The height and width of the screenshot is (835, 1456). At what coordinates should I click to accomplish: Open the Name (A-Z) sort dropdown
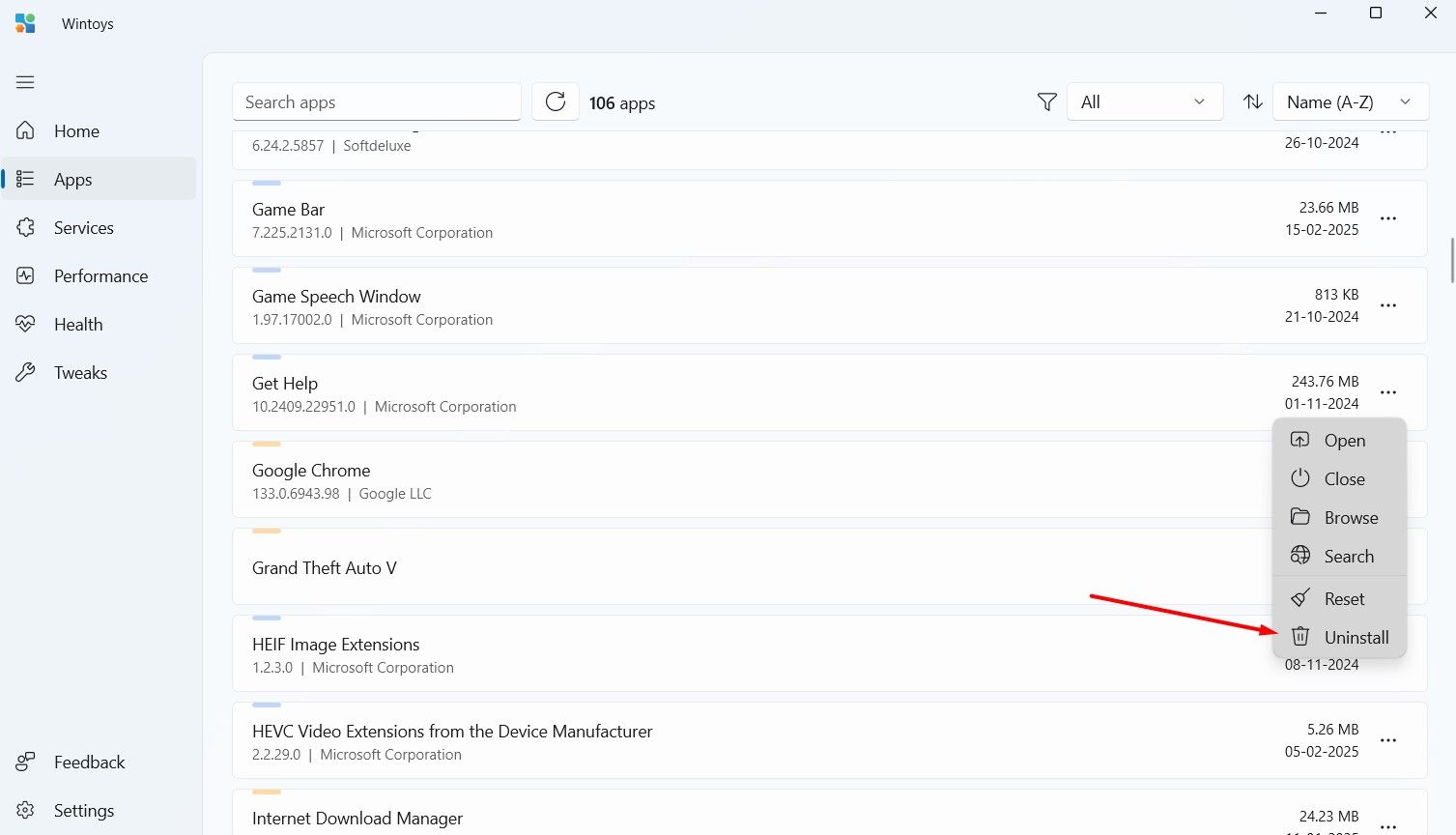click(1351, 101)
